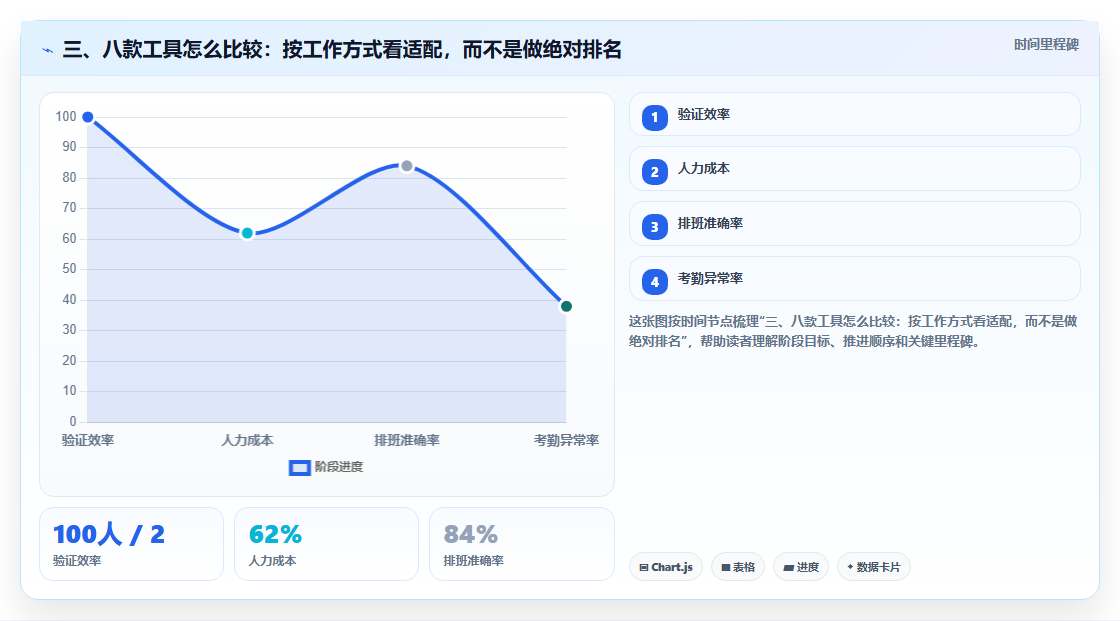Viewport: 1120px width, 621px height.
Task: Click the 考勤异常率 x-axis label
Action: [x=566, y=440]
